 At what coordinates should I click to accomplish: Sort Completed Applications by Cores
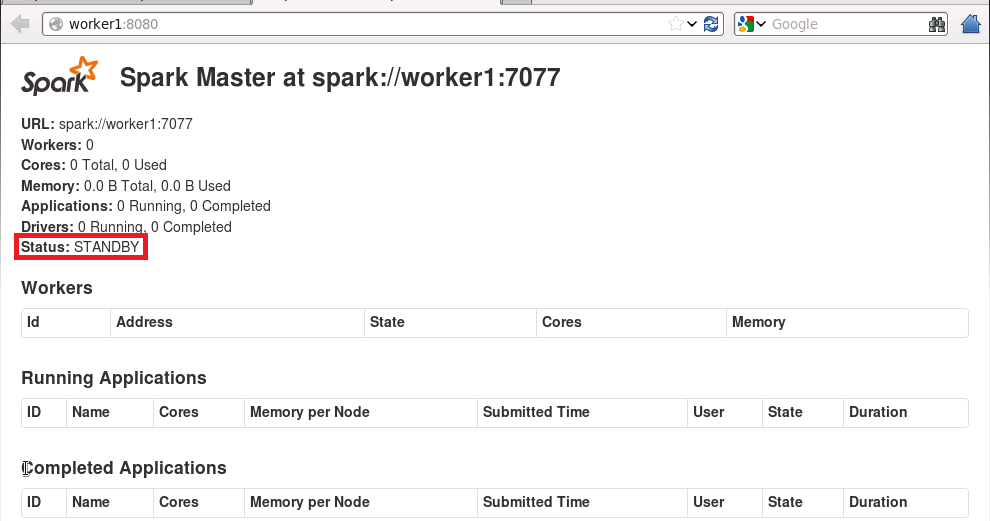199,503
